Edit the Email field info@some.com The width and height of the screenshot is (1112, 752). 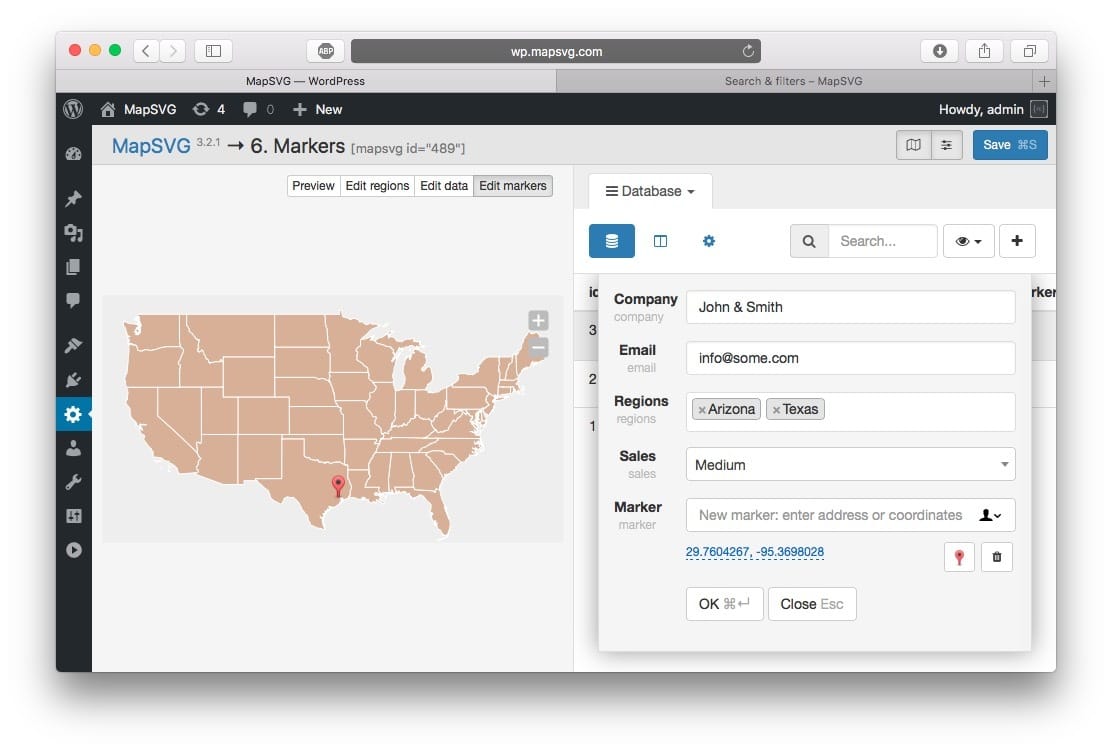tap(850, 358)
